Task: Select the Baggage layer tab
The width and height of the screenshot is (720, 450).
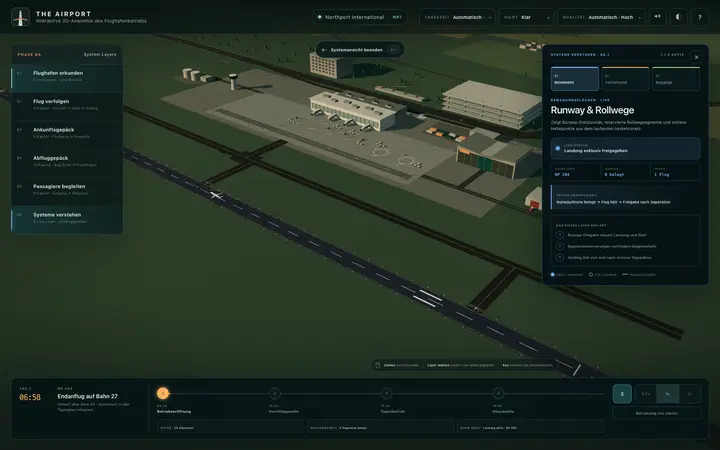Action: click(x=675, y=79)
